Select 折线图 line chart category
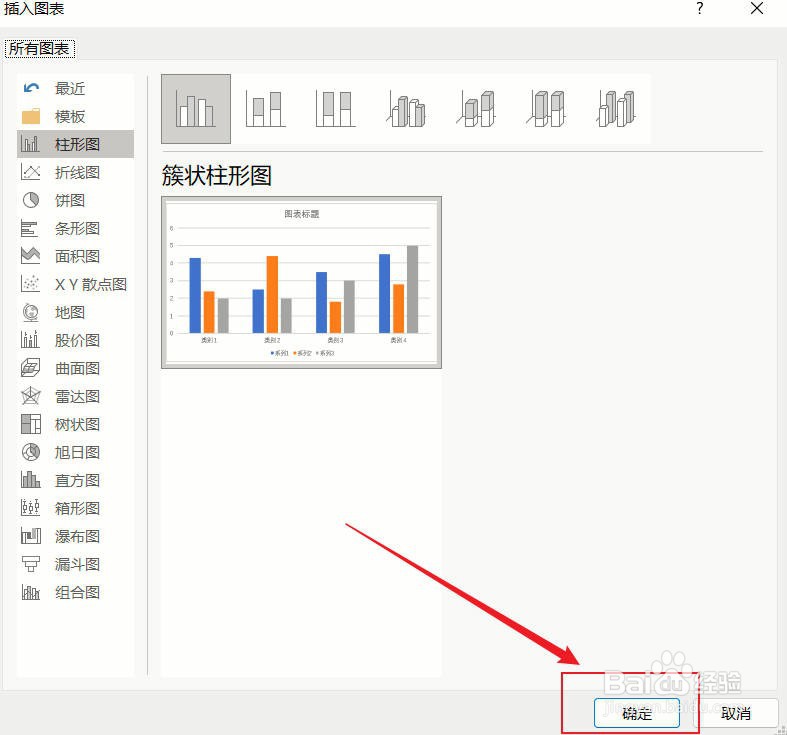This screenshot has width=787, height=735. pos(75,173)
